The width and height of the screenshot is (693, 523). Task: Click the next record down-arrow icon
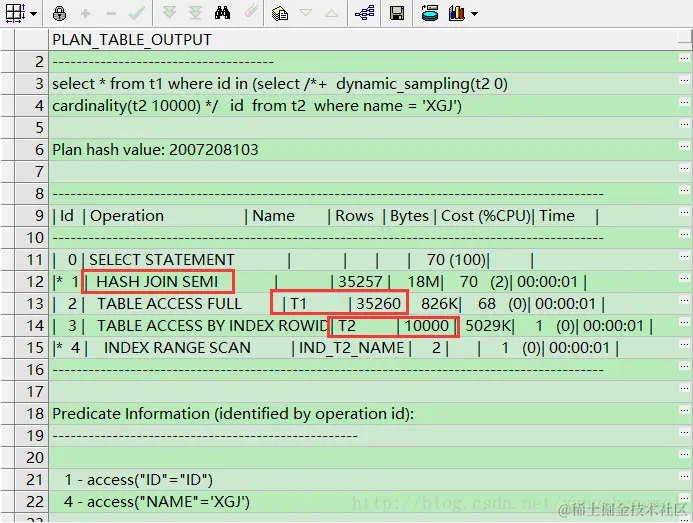pyautogui.click(x=306, y=13)
